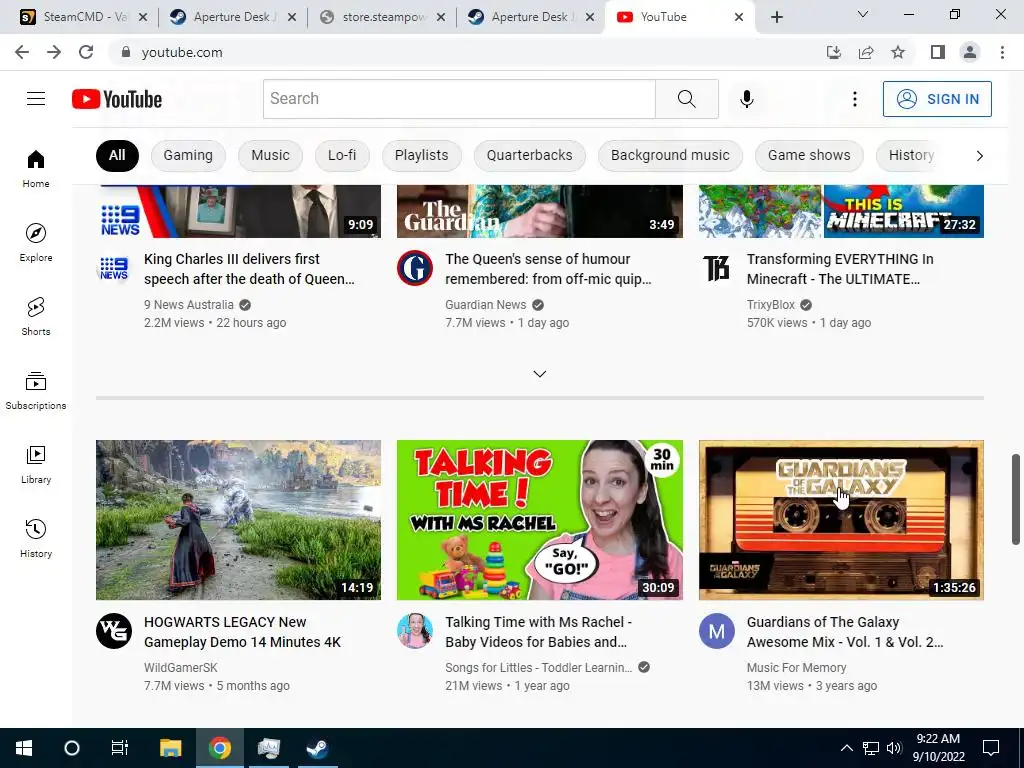Image resolution: width=1024 pixels, height=768 pixels.
Task: Open 9 News Australia channel avatar
Action: tap(114, 268)
